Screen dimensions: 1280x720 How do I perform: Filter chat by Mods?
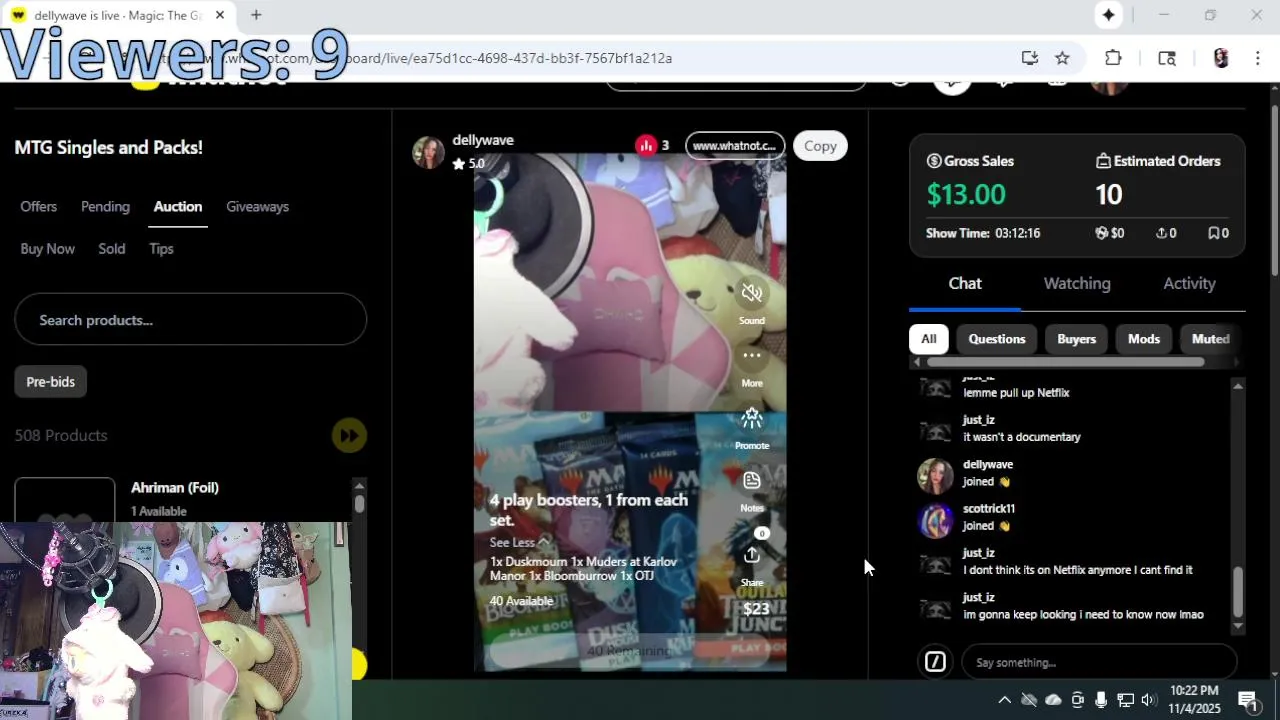(1144, 339)
